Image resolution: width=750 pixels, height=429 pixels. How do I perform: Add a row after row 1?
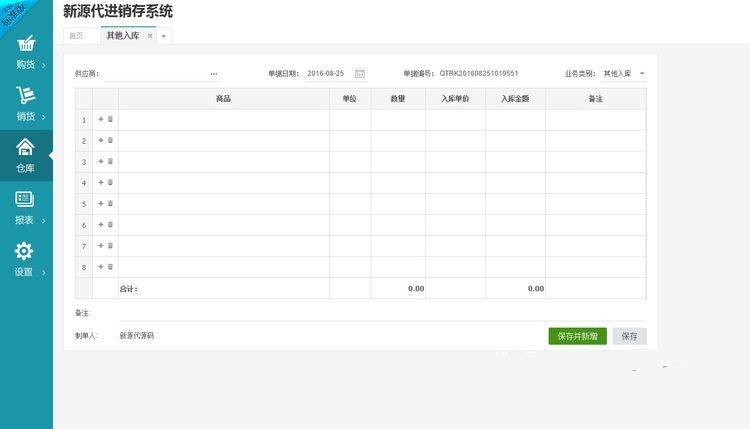(x=101, y=119)
